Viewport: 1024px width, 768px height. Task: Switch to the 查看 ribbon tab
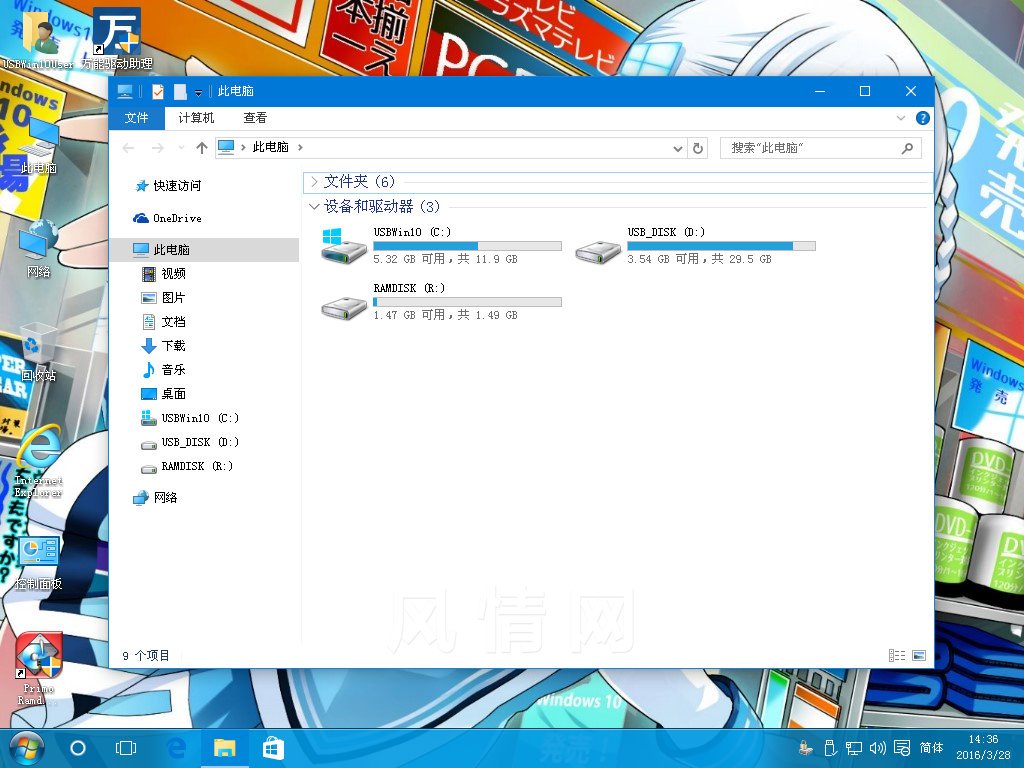[x=255, y=118]
